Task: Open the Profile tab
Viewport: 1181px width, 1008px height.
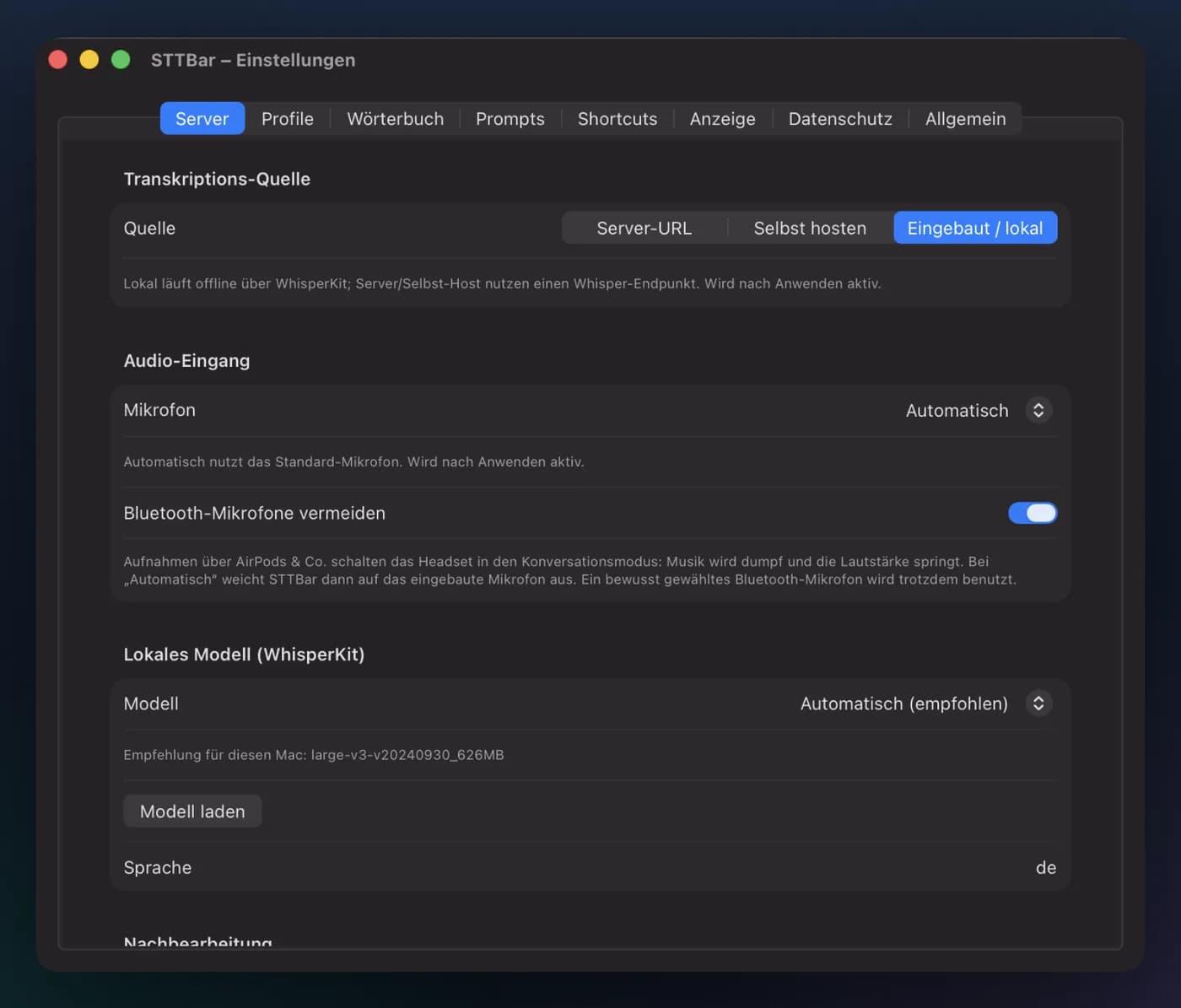Action: point(288,119)
